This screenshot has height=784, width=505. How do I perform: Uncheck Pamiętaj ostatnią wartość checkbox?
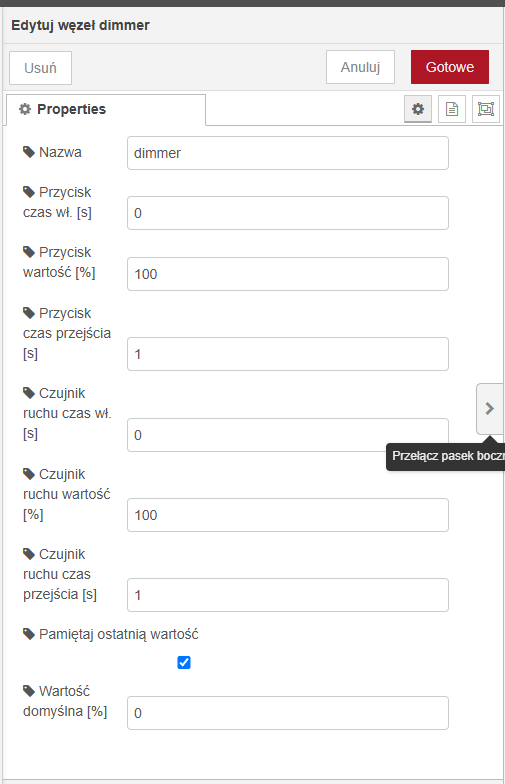(184, 662)
